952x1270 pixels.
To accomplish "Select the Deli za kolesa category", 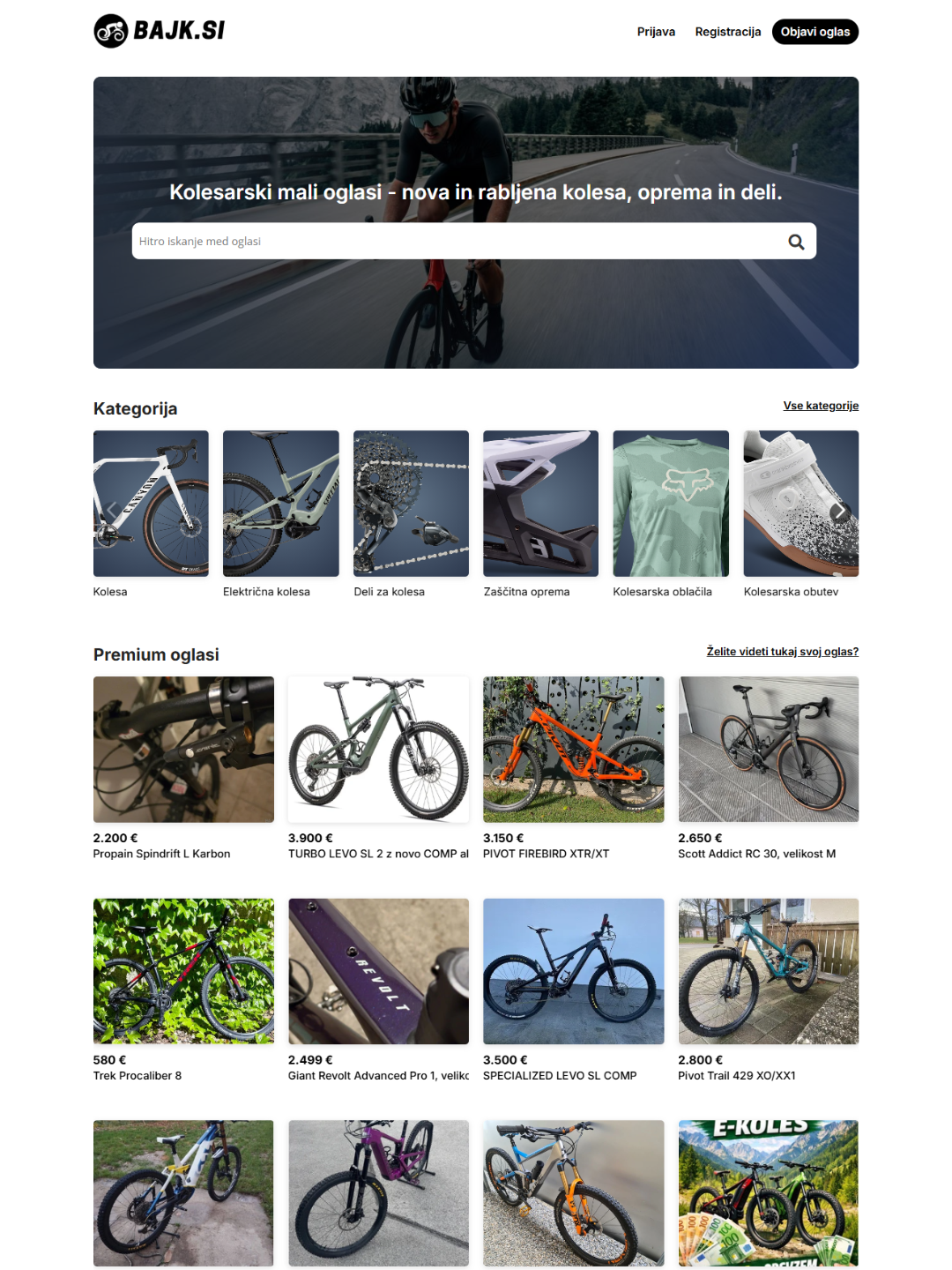I will 411,504.
